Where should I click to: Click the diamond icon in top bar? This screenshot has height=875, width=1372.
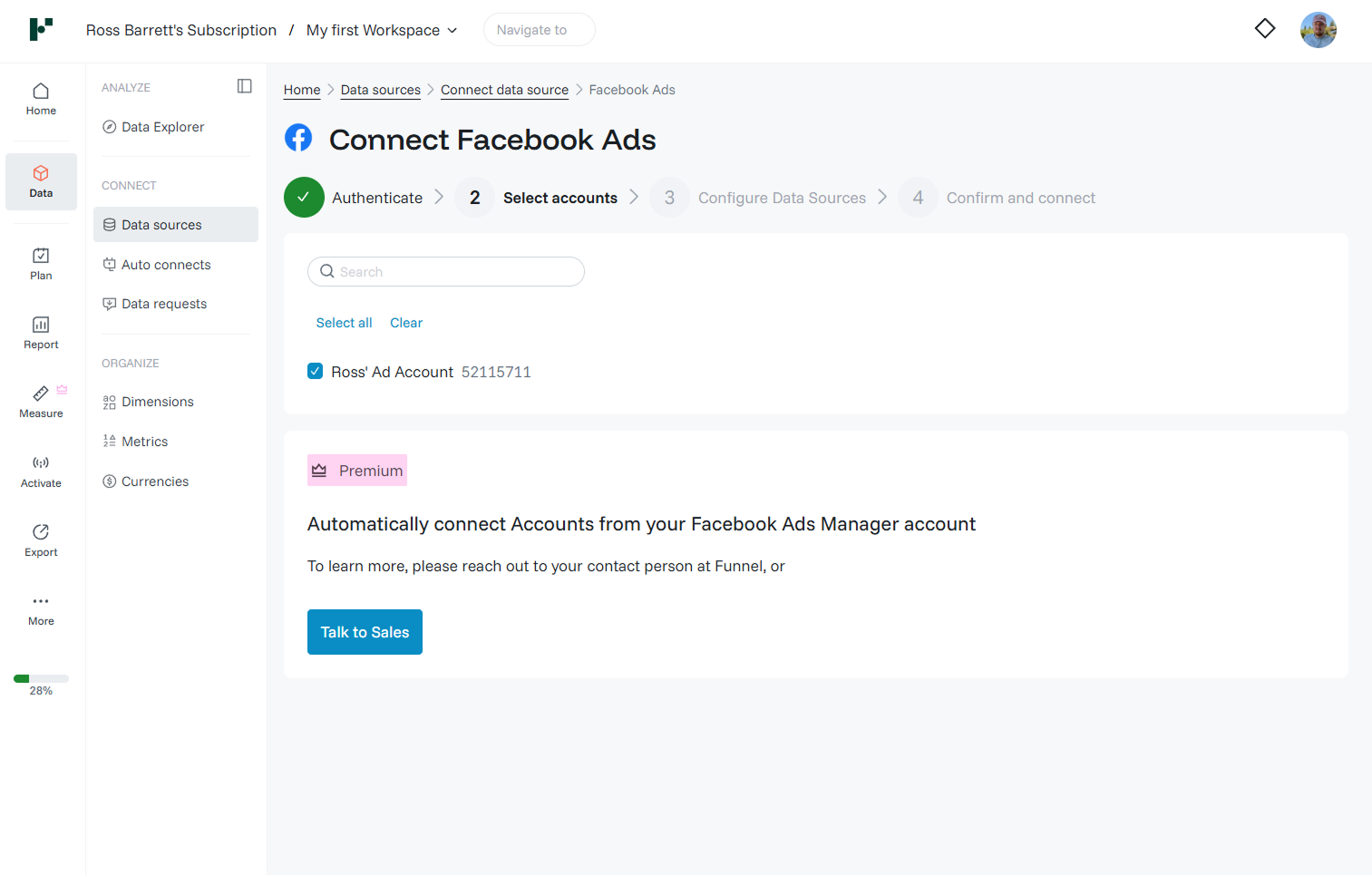click(1265, 29)
